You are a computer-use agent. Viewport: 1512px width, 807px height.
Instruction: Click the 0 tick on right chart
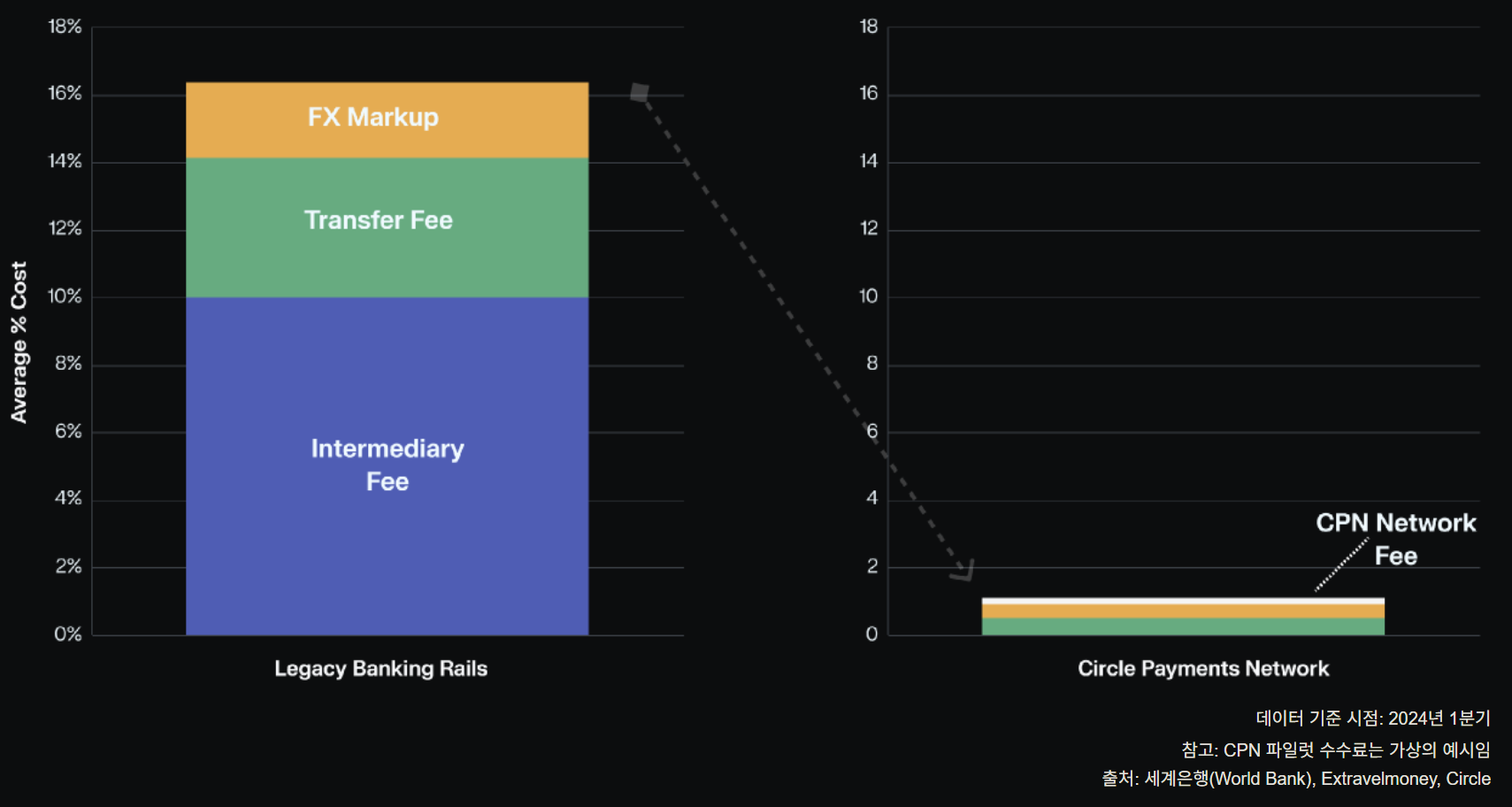tap(872, 634)
